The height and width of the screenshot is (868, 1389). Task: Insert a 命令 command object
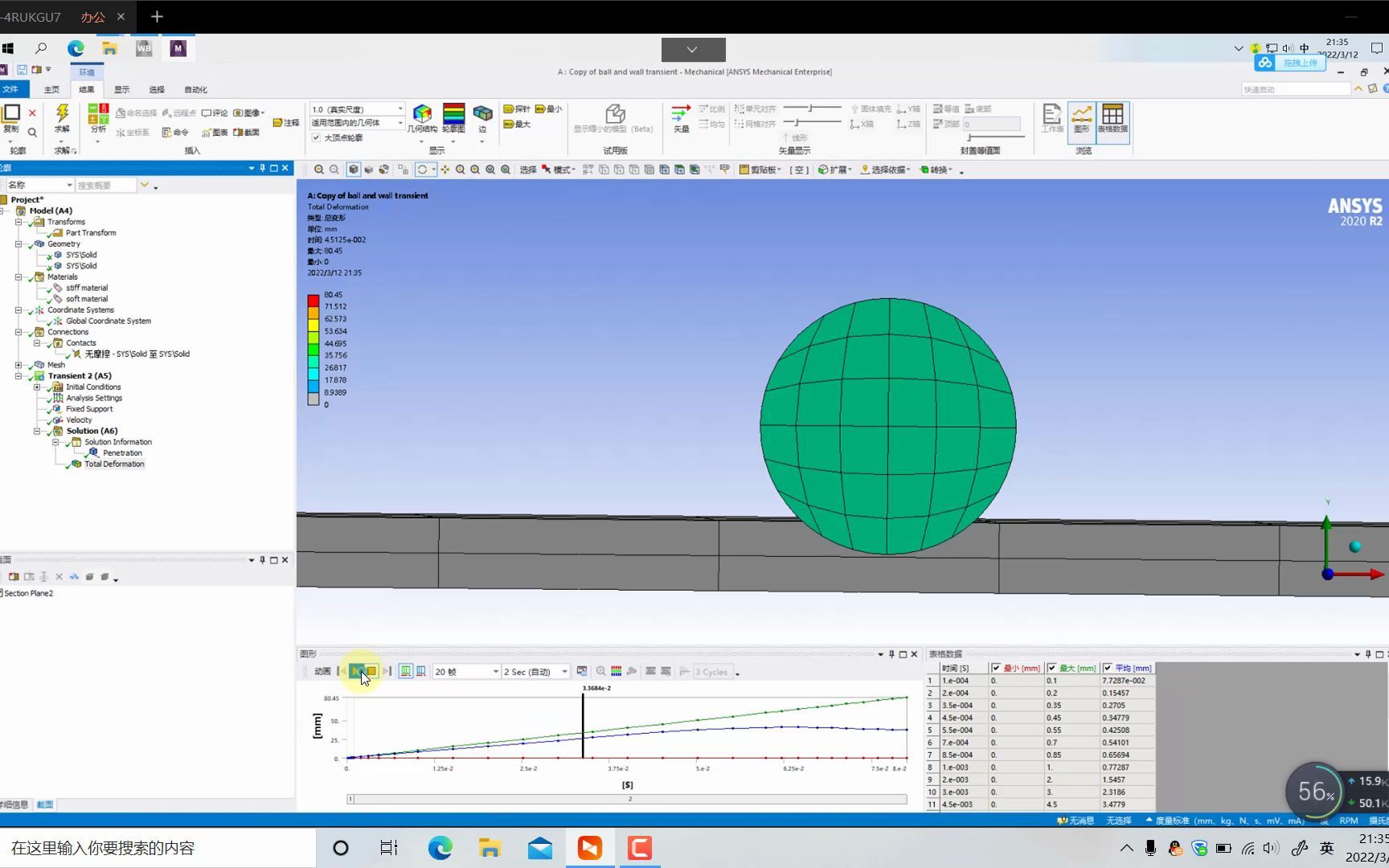[x=175, y=133]
